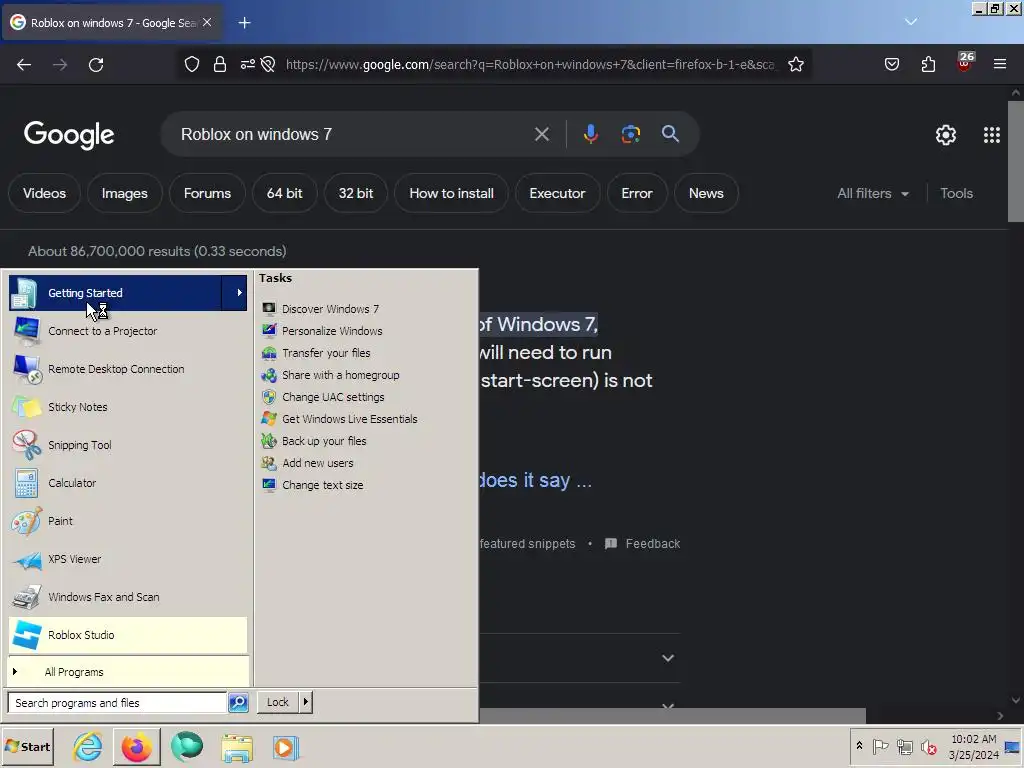This screenshot has height=768, width=1024.
Task: Select the How to install chip
Action: point(451,193)
